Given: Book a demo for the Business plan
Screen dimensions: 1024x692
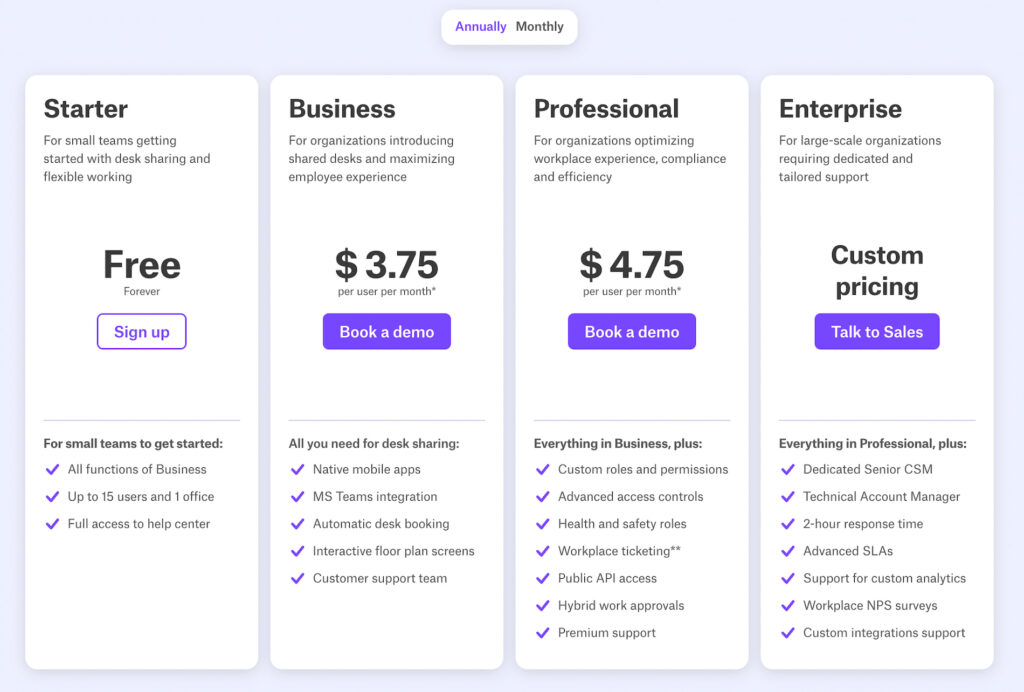Looking at the screenshot, I should pyautogui.click(x=387, y=331).
